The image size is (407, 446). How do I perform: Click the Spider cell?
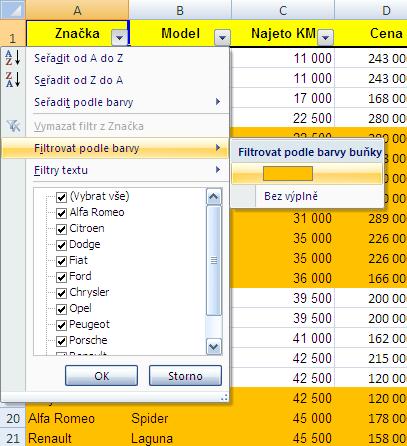(180, 418)
